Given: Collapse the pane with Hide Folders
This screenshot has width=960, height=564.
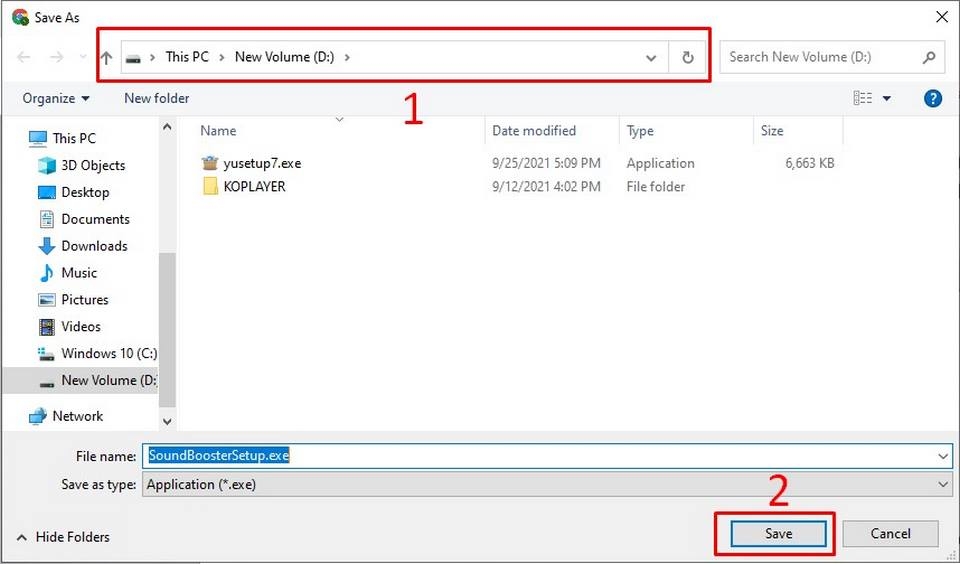Looking at the screenshot, I should pos(63,537).
